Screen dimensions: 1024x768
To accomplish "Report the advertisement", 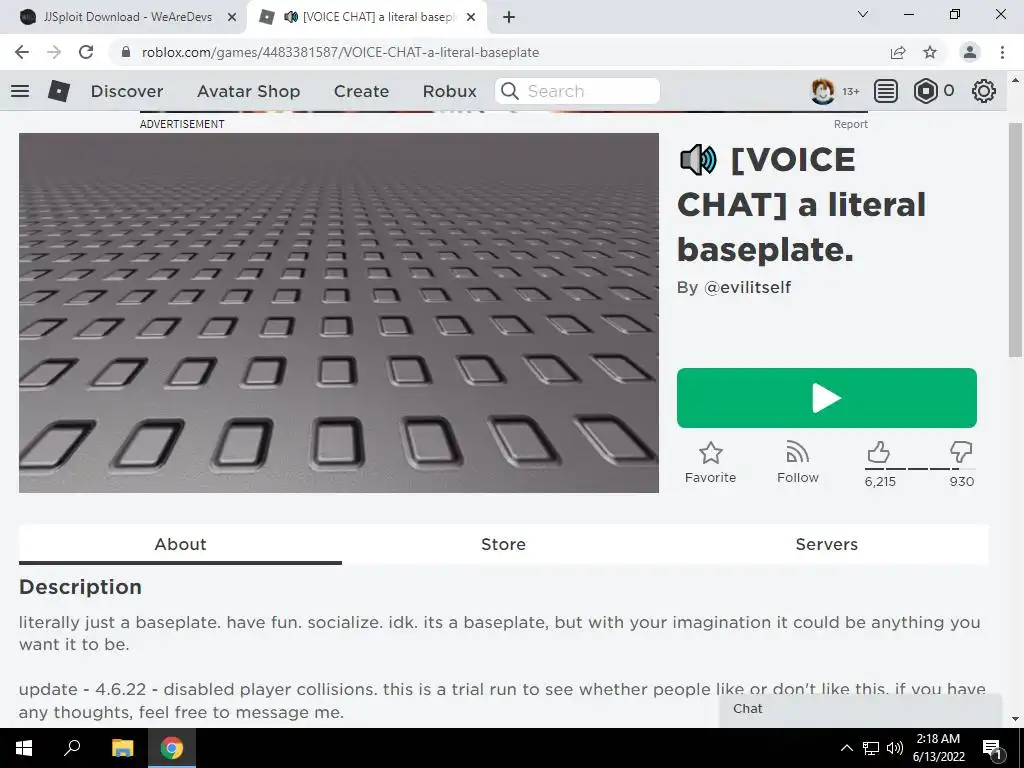I will coord(851,124).
